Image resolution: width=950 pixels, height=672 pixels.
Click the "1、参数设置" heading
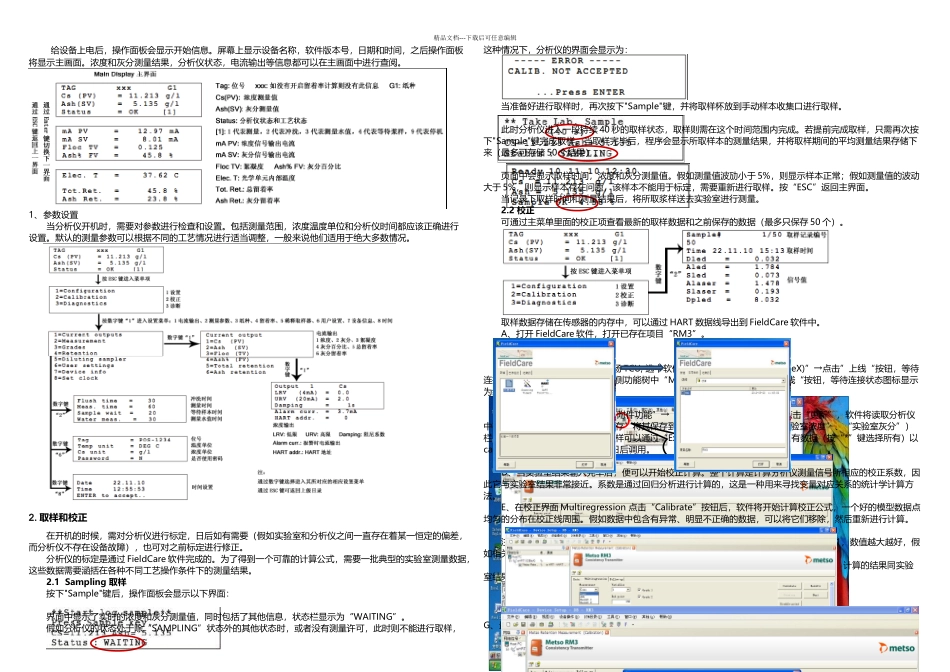click(53, 215)
